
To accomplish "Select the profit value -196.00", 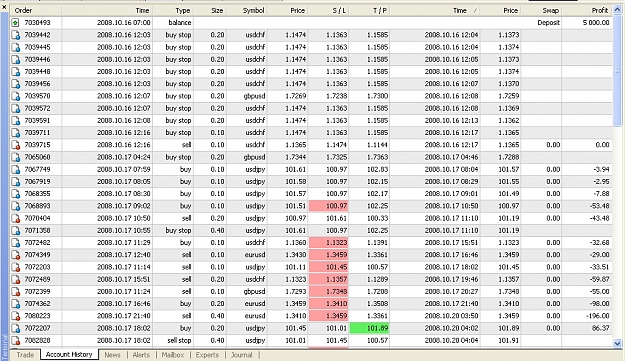I will (x=598, y=316).
